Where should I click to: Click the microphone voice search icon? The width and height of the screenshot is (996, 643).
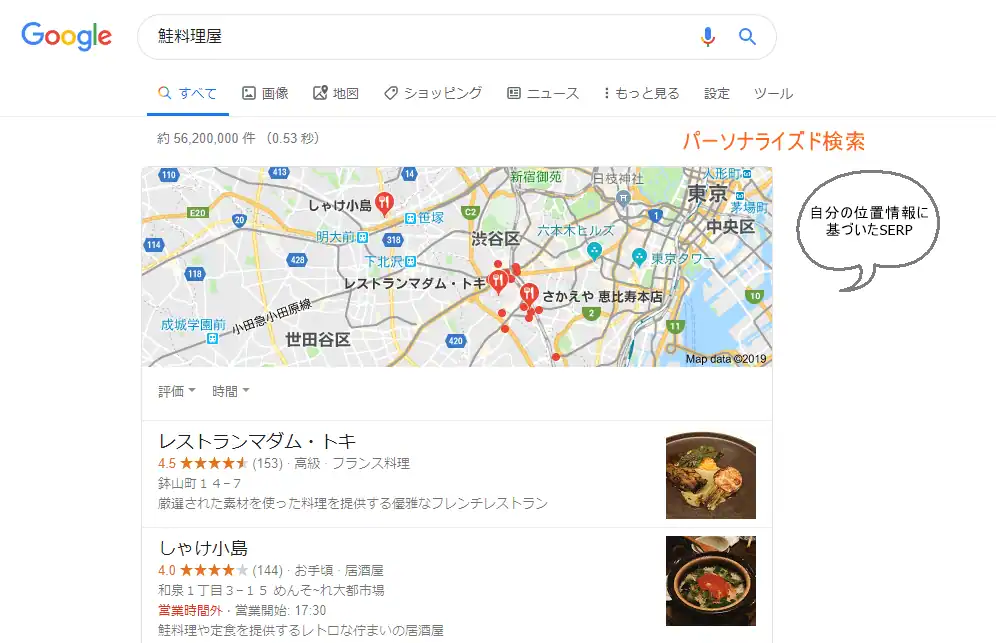tap(708, 37)
